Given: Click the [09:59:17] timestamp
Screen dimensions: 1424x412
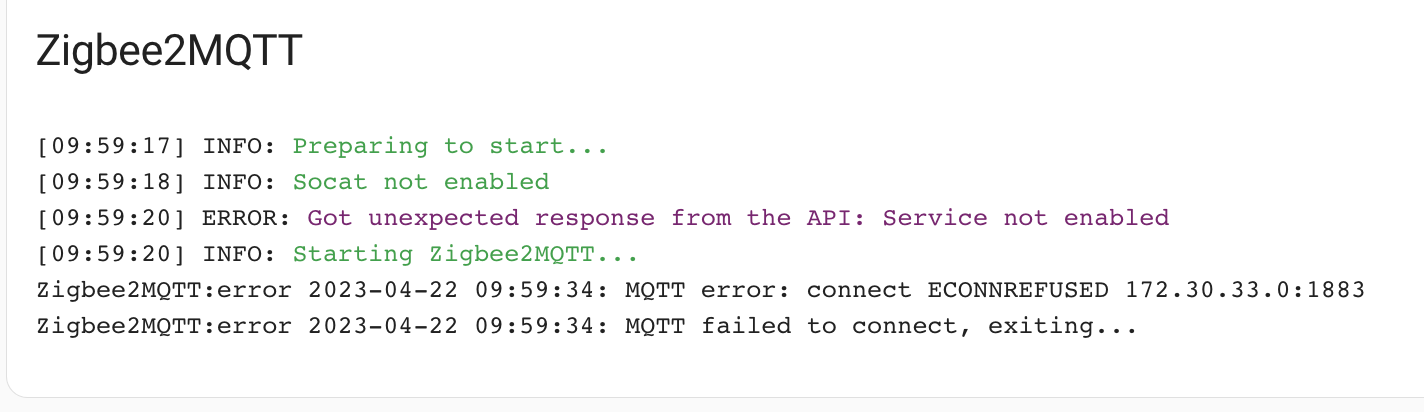Looking at the screenshot, I should pos(111,146).
